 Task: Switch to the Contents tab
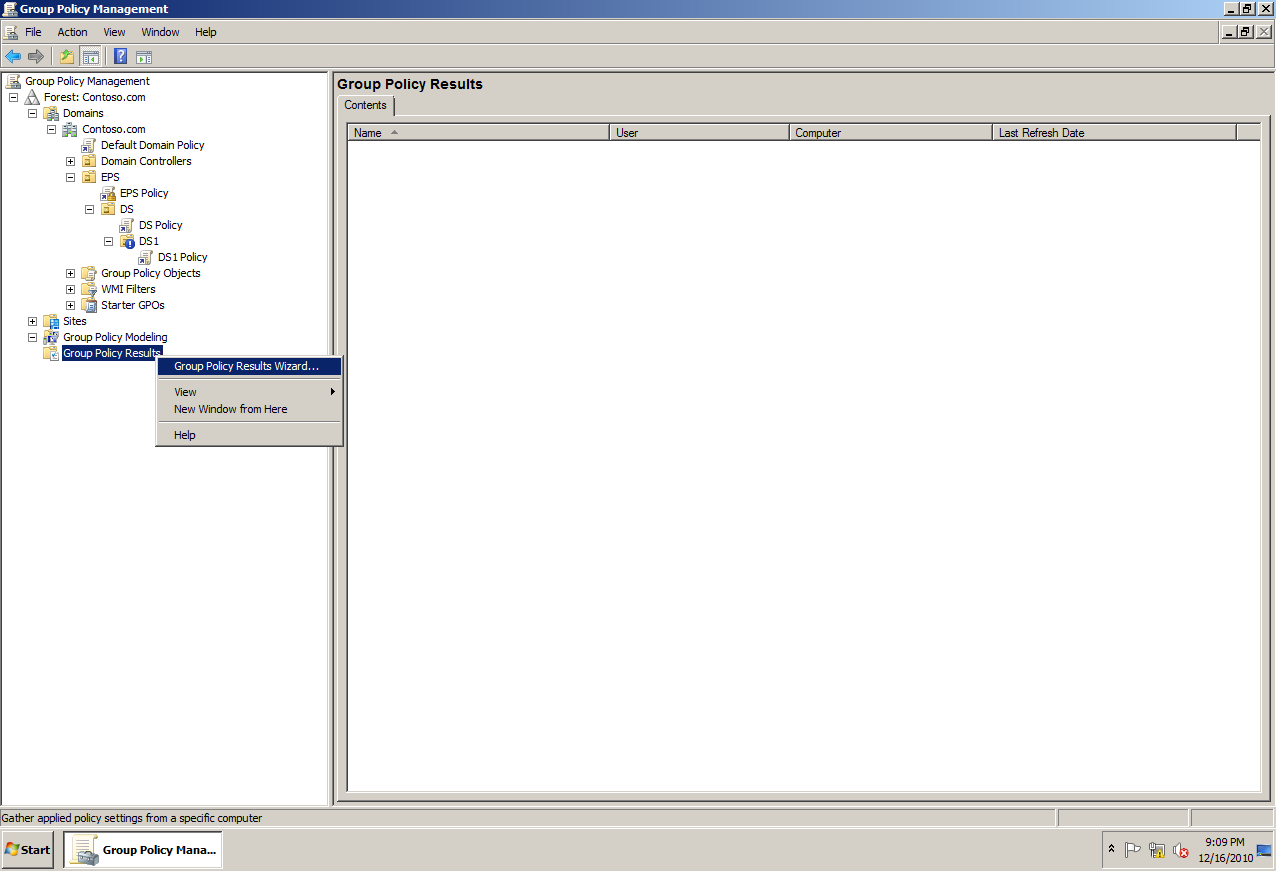[x=365, y=105]
